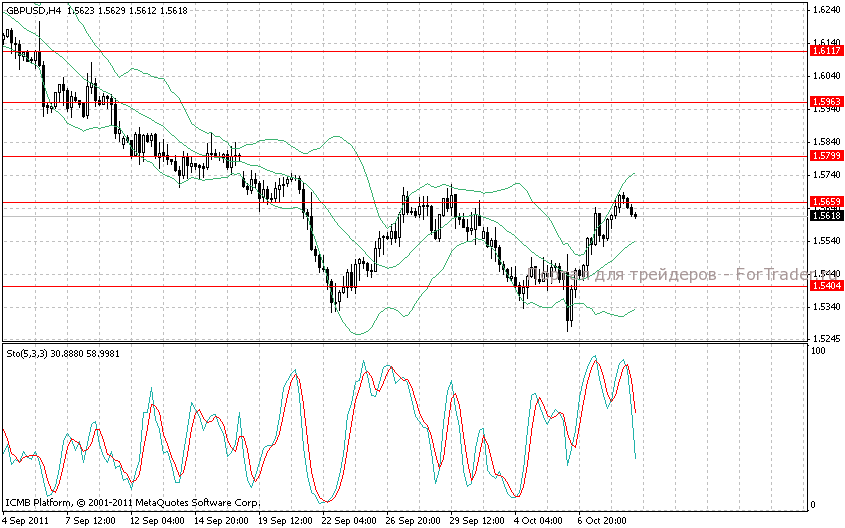The width and height of the screenshot is (845, 528).
Task: Click the black 1.5618 current price label
Action: tap(826, 215)
